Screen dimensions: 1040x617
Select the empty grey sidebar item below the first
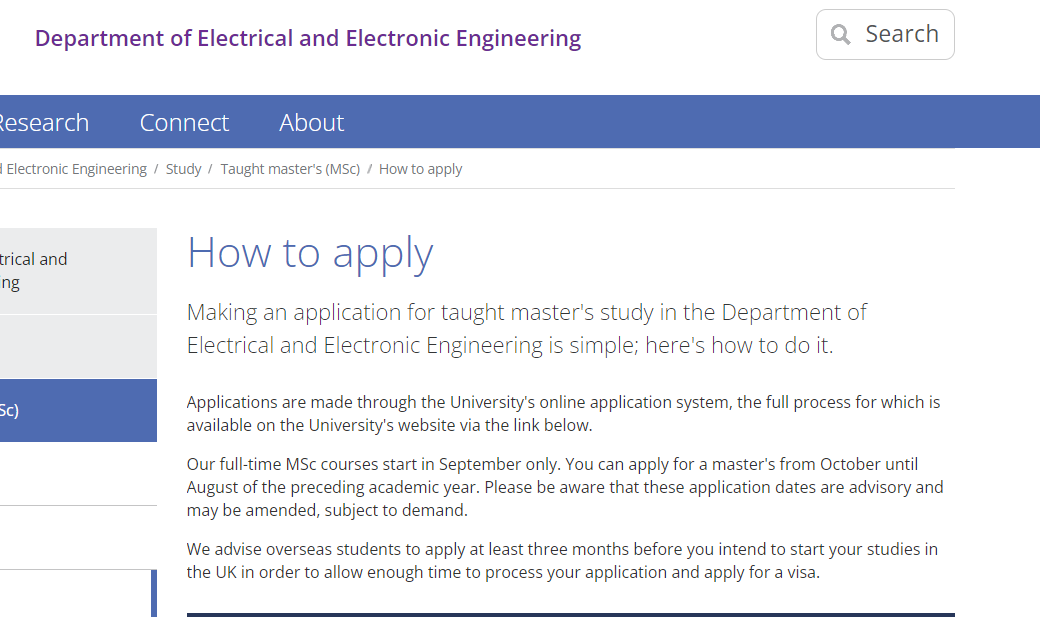pyautogui.click(x=78, y=346)
